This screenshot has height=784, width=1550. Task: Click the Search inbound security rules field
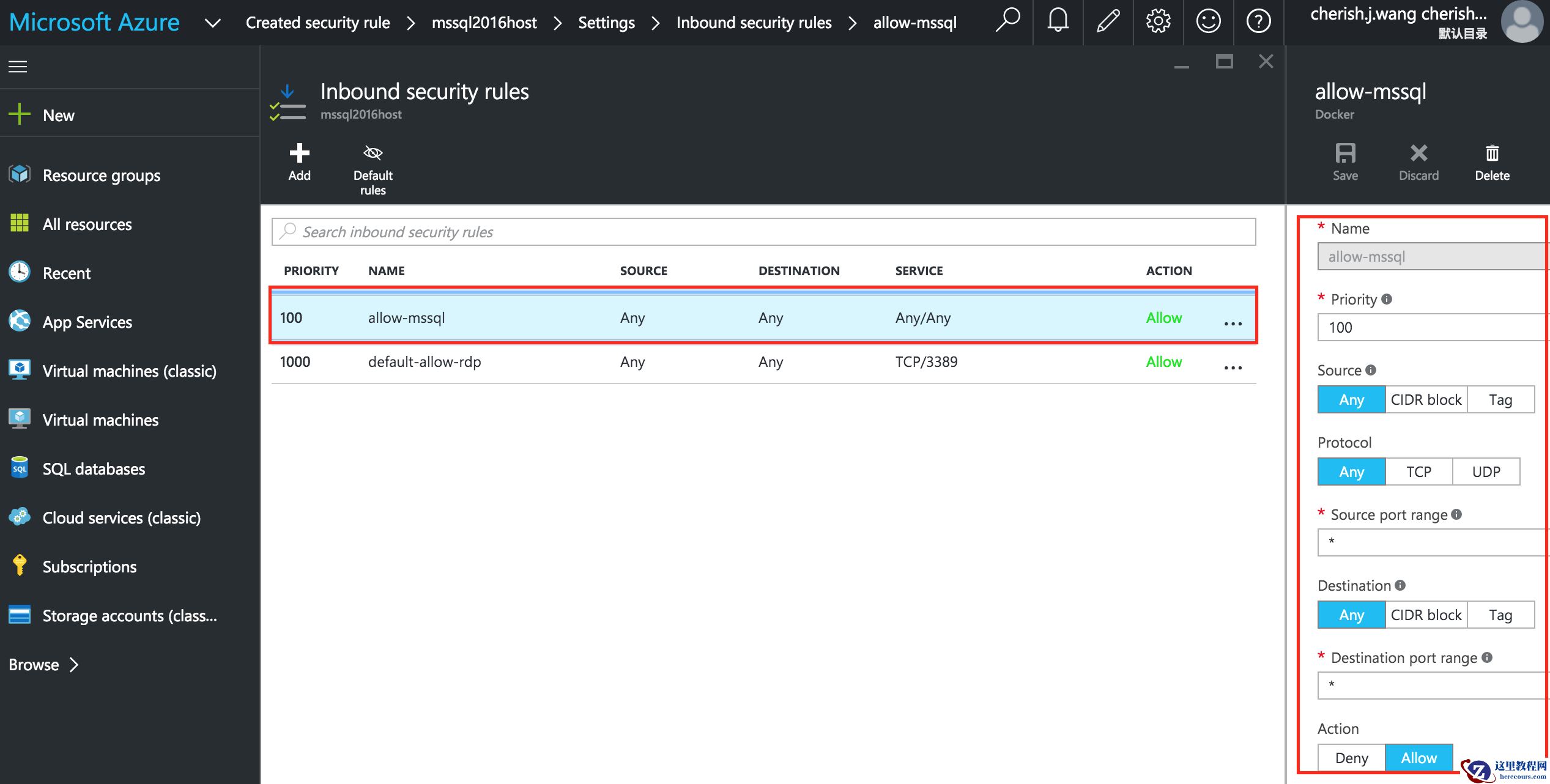click(763, 232)
